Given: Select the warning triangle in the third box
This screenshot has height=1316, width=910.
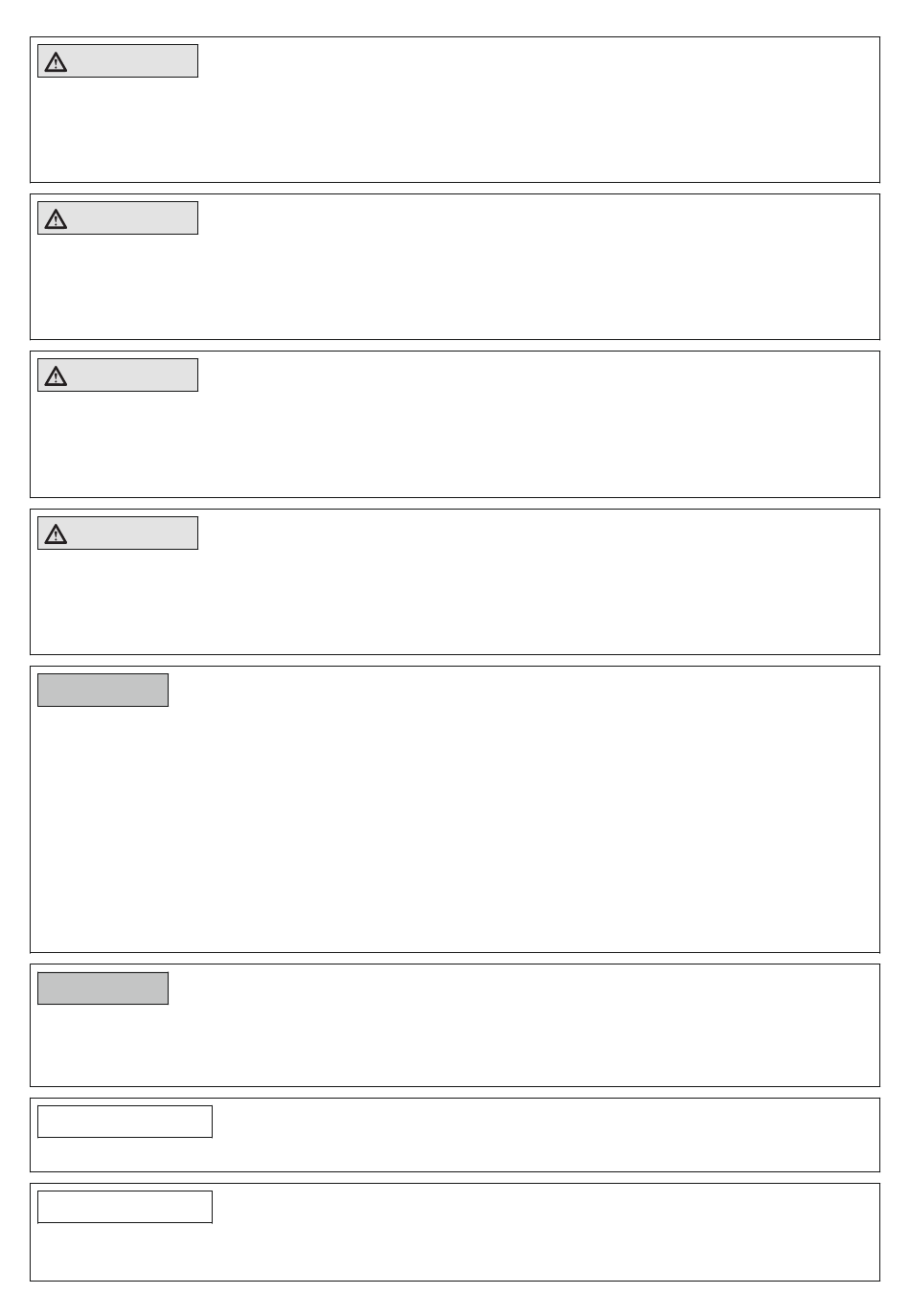Looking at the screenshot, I should 56,376.
